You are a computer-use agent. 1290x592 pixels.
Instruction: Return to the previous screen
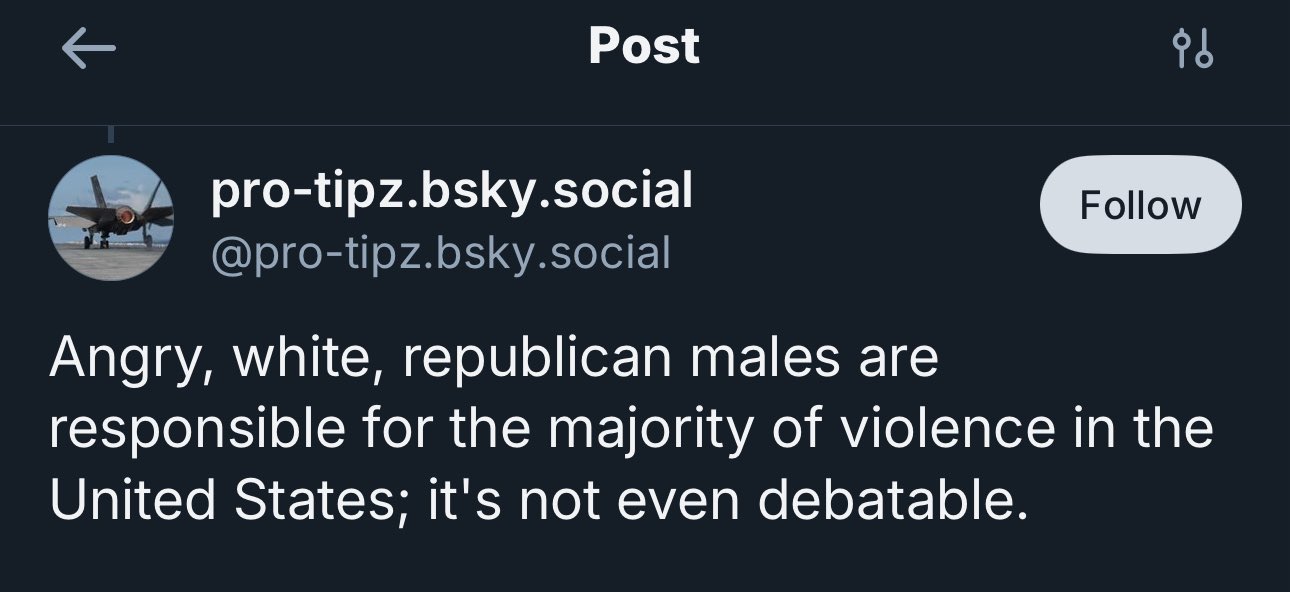point(88,48)
